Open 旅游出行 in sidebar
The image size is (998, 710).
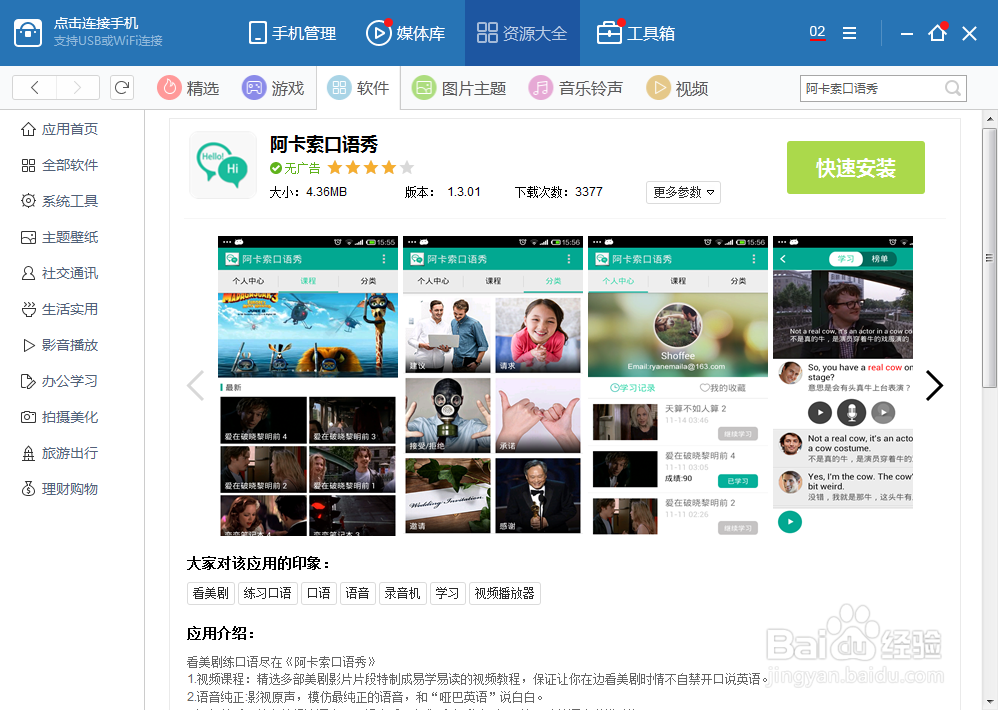60,453
